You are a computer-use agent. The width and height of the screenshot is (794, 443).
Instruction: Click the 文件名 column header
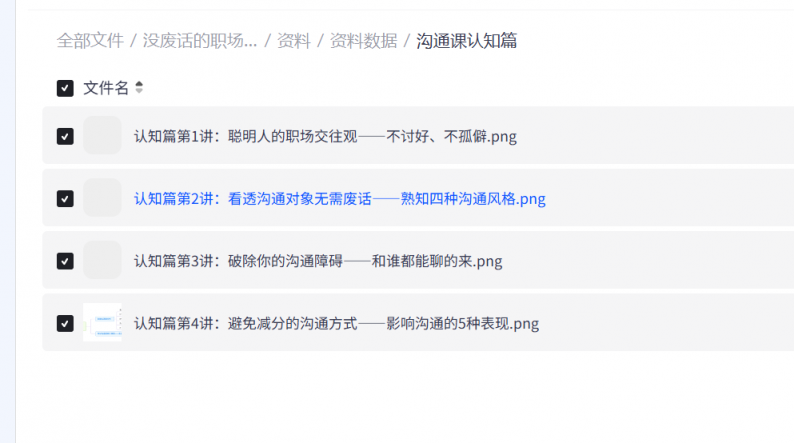(x=105, y=88)
